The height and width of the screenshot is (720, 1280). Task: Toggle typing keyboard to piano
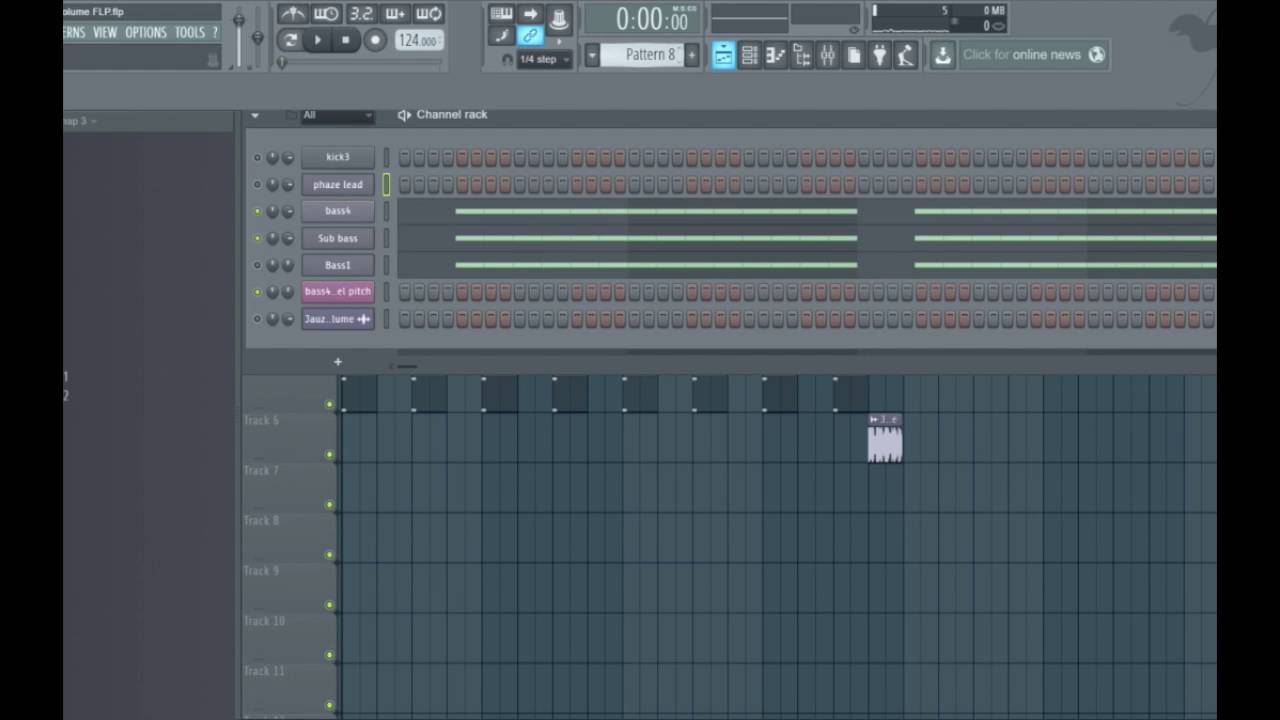pyautogui.click(x=502, y=14)
